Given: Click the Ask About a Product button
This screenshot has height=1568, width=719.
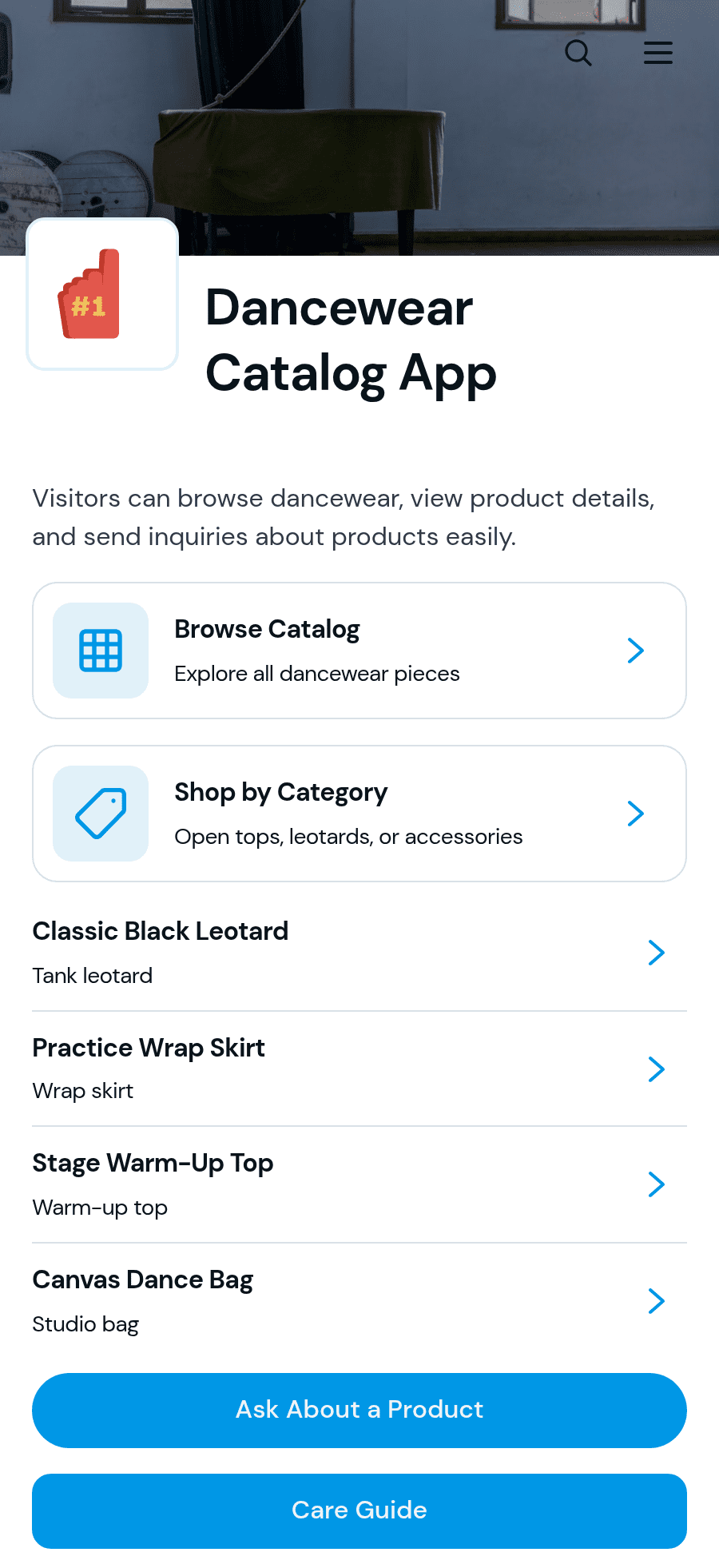Looking at the screenshot, I should (359, 1411).
